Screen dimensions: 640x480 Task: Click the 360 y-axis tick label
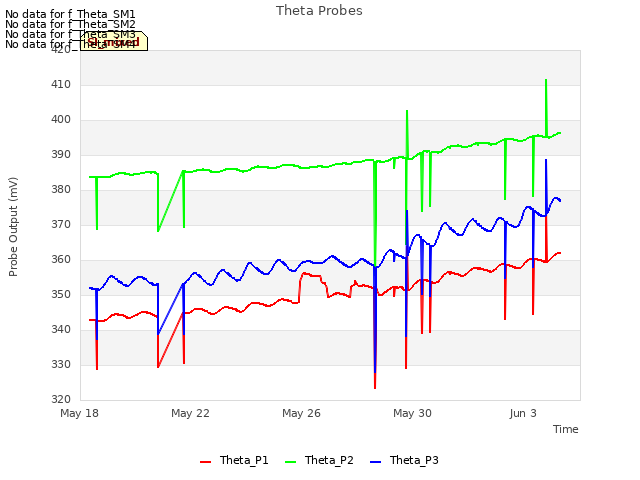tap(61, 260)
